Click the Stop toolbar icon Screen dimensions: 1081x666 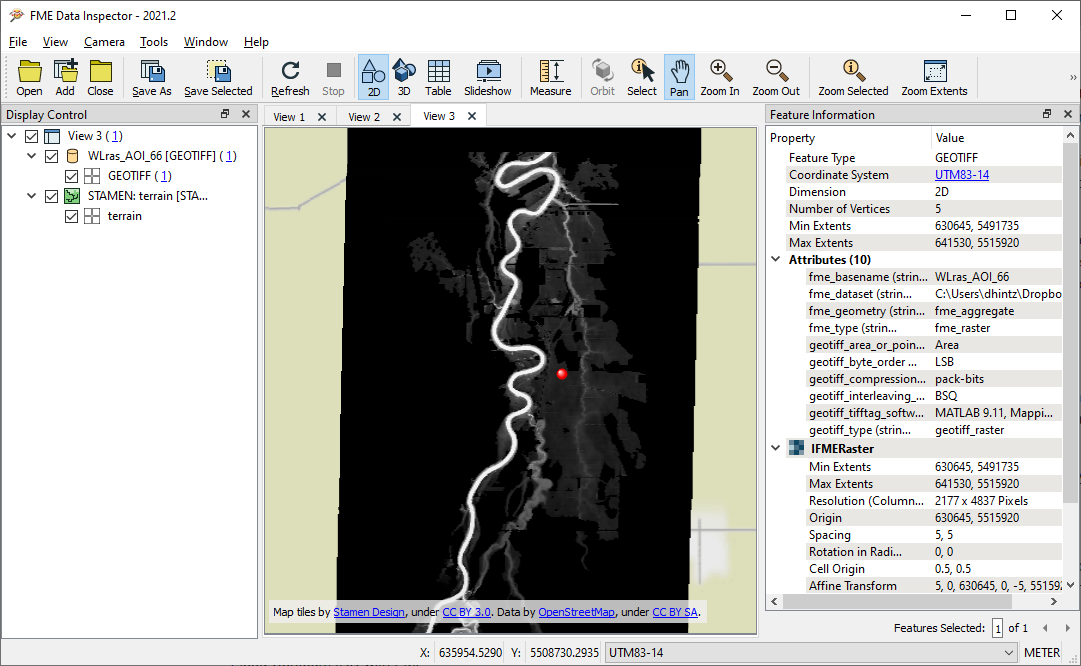click(x=333, y=77)
